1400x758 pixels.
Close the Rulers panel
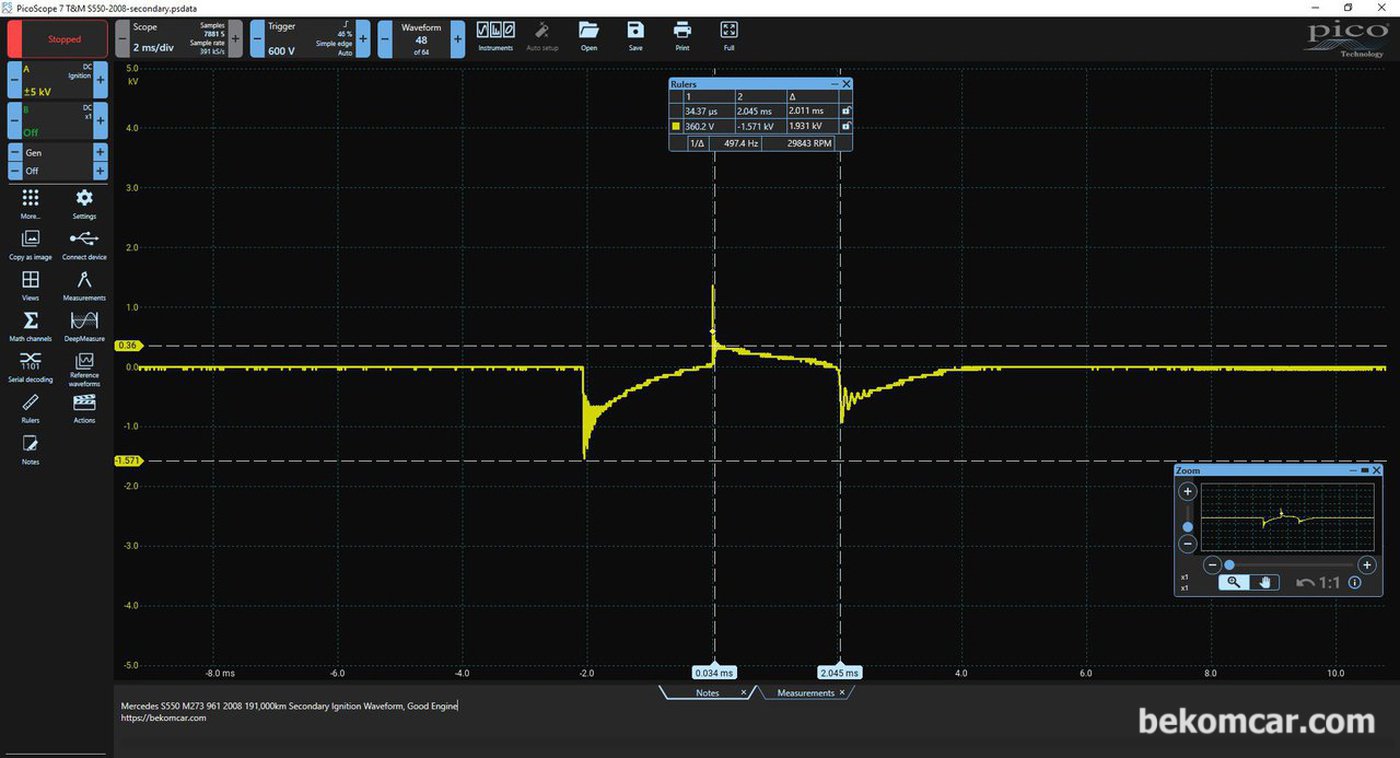[846, 85]
